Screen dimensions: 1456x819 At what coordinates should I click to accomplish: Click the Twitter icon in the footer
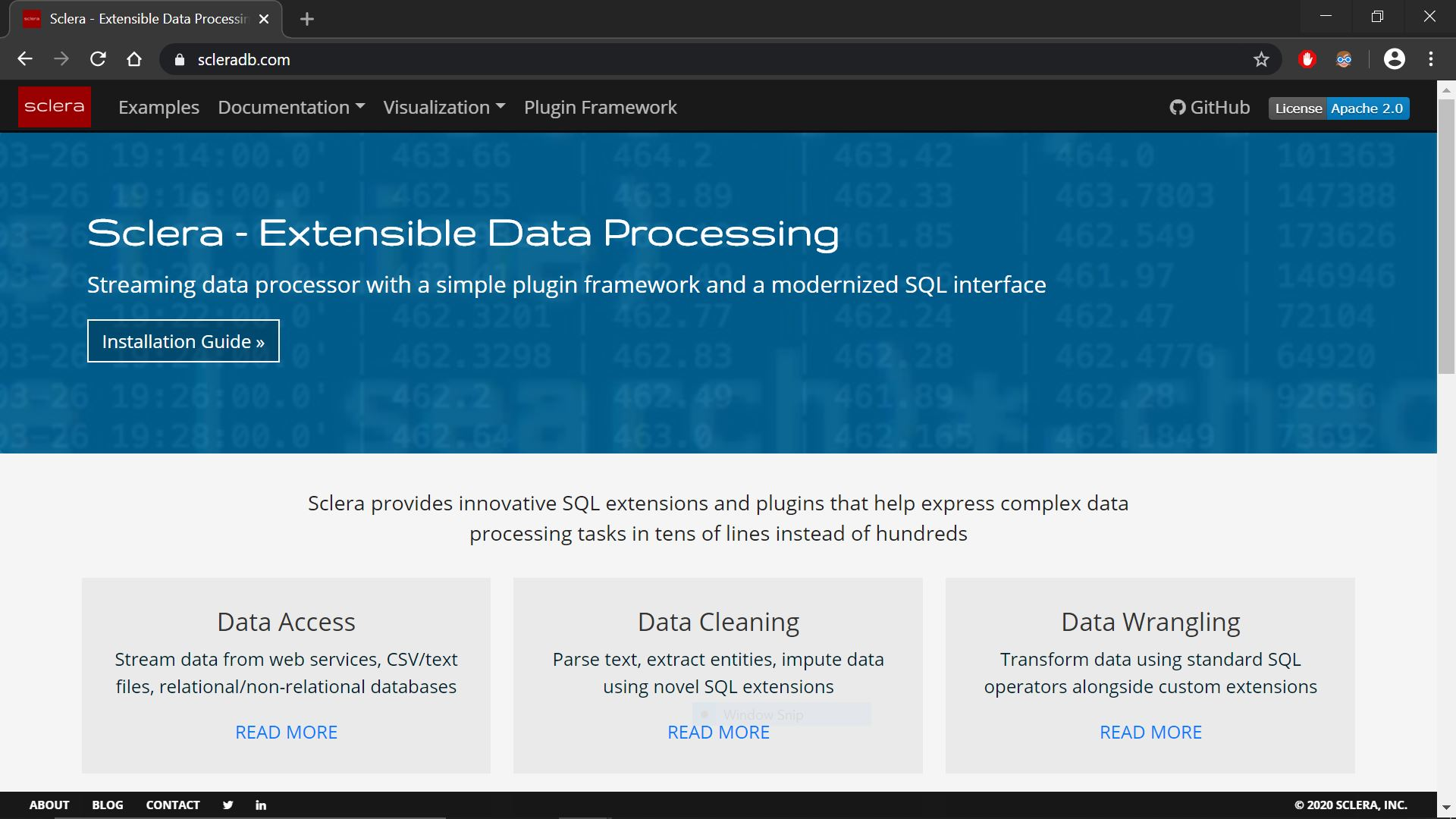(x=227, y=805)
